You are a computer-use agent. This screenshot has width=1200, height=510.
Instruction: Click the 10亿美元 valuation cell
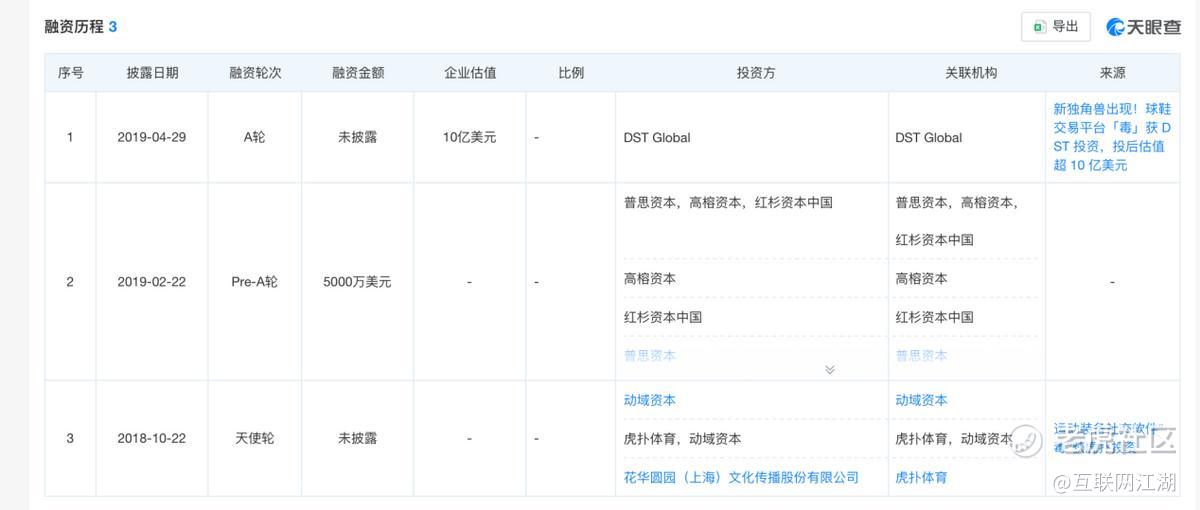tap(470, 137)
